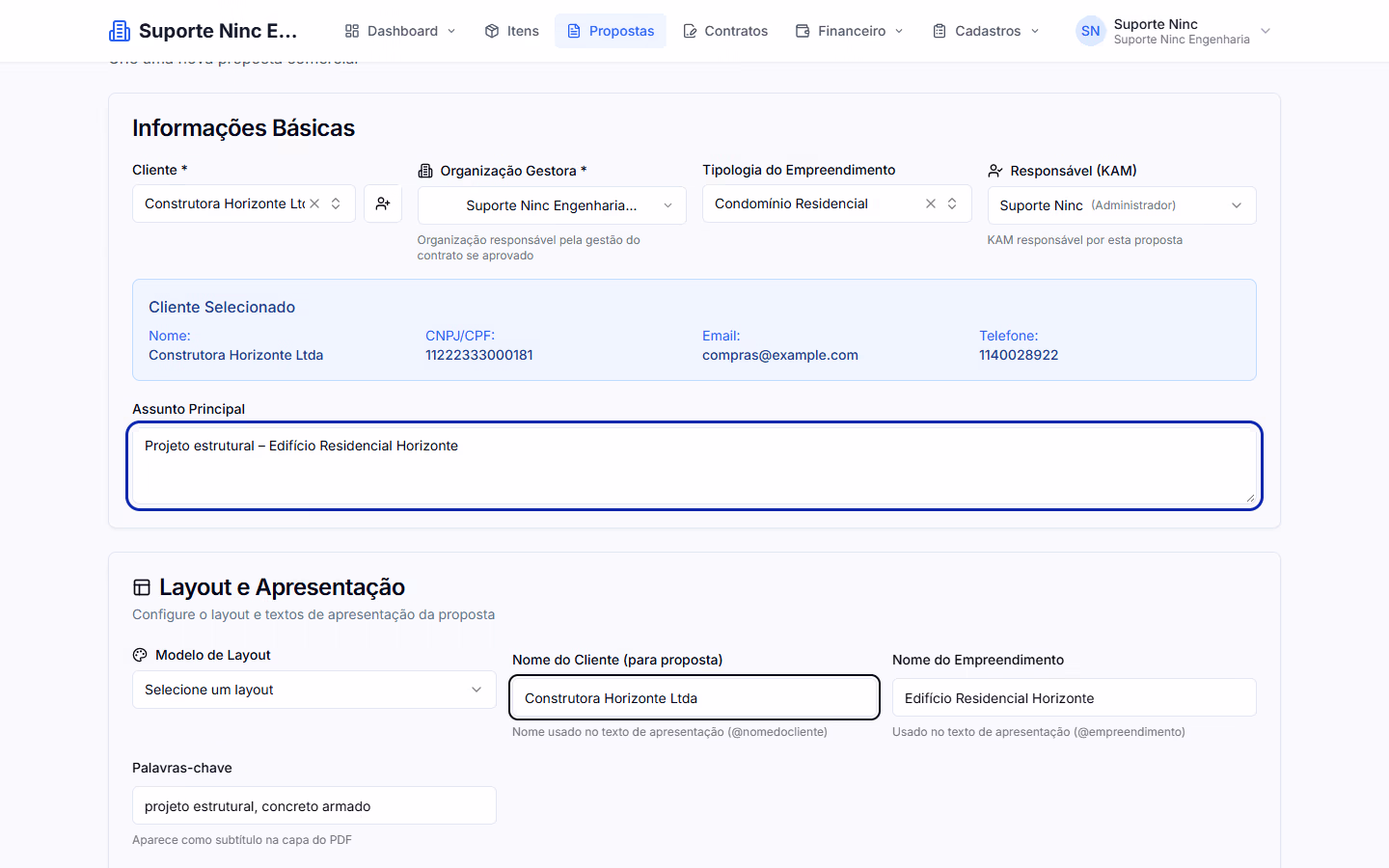Viewport: 1389px width, 868px height.
Task: Click the Layout e Apresentação panel icon
Action: pos(142,587)
